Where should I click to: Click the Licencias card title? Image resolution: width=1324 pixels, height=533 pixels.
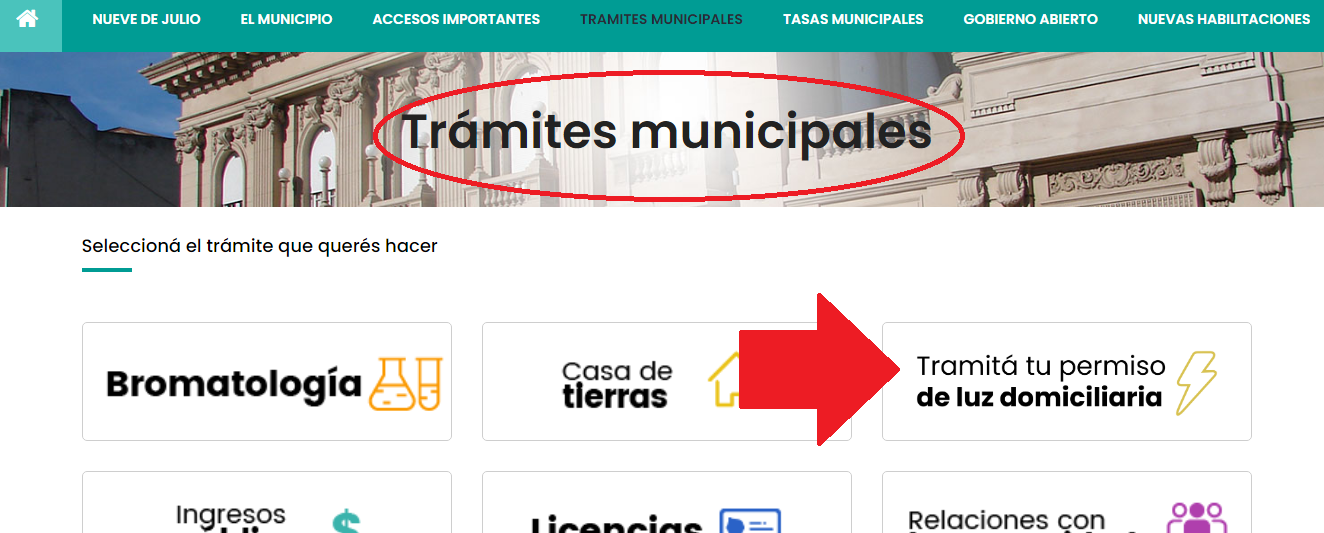[616, 524]
